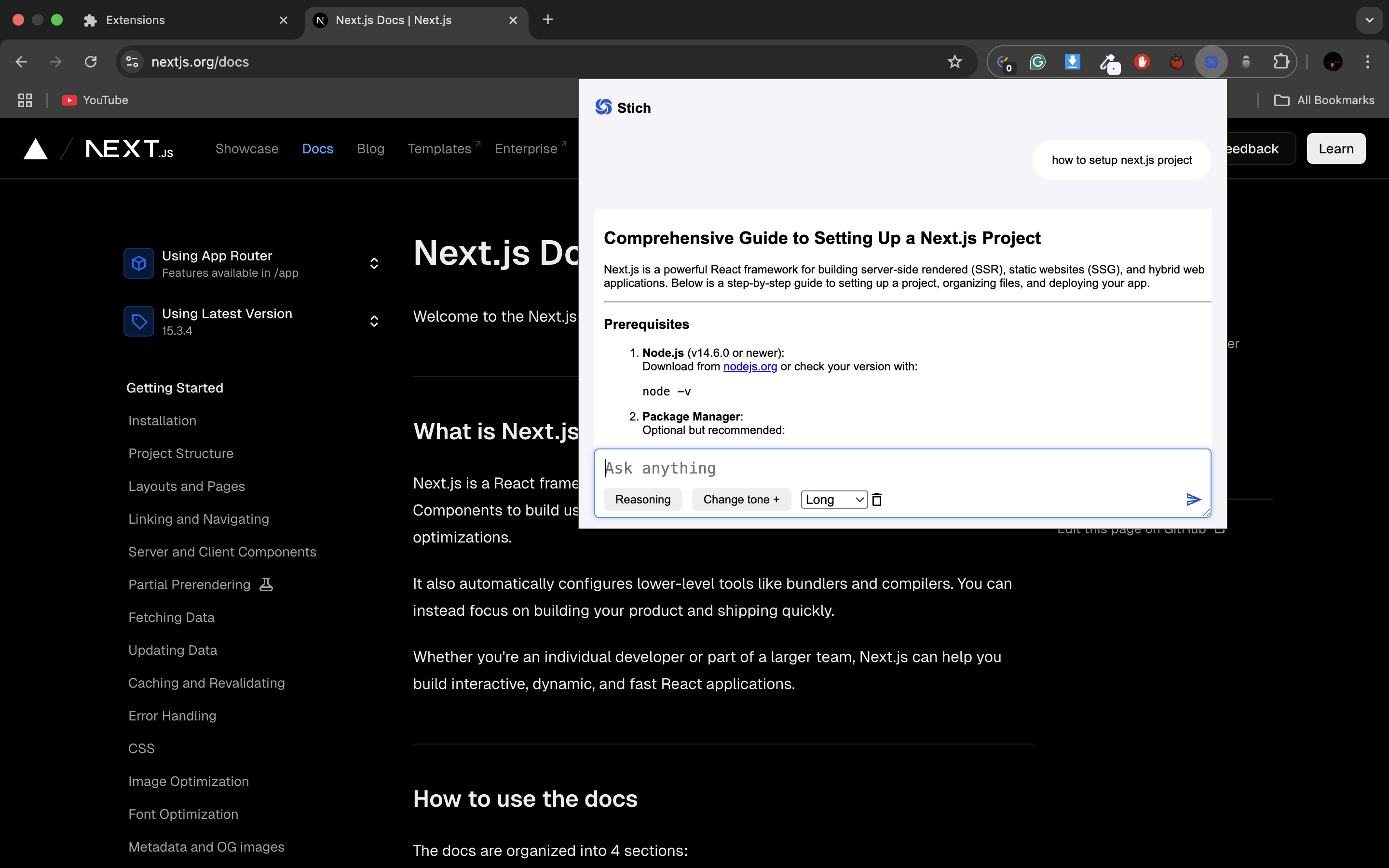This screenshot has width=1389, height=868.
Task: Expand the Change tone + options
Action: [x=741, y=500]
